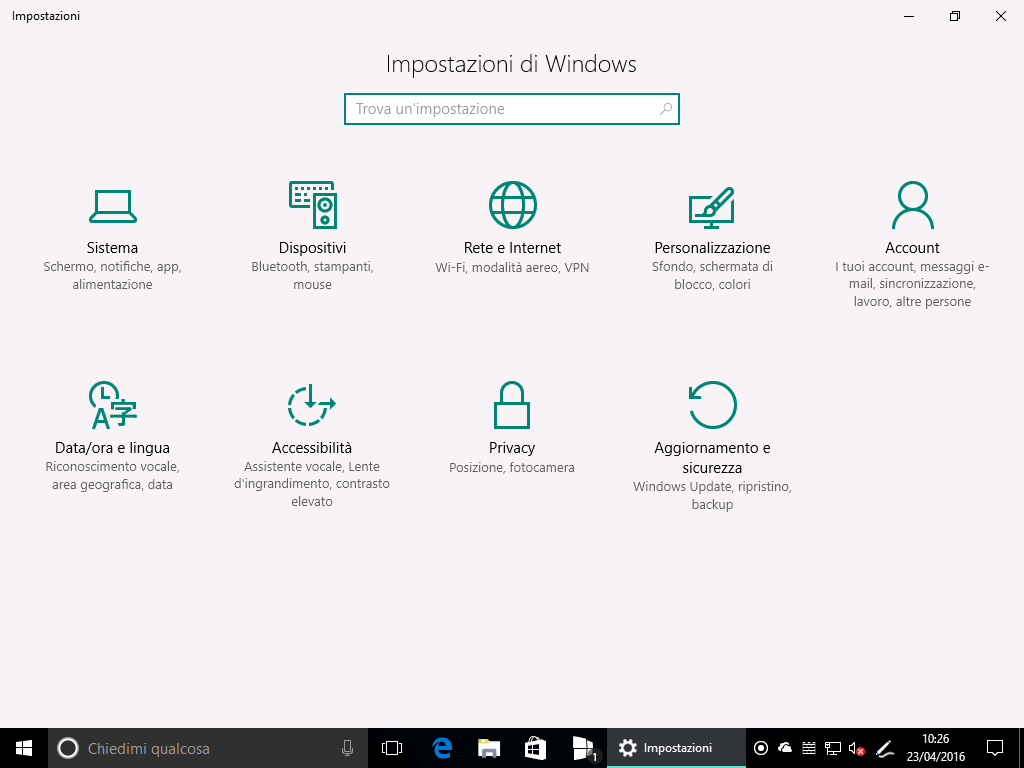This screenshot has height=768, width=1024.
Task: Click the "Aggiornamento e sicurezza" title
Action: (x=712, y=457)
